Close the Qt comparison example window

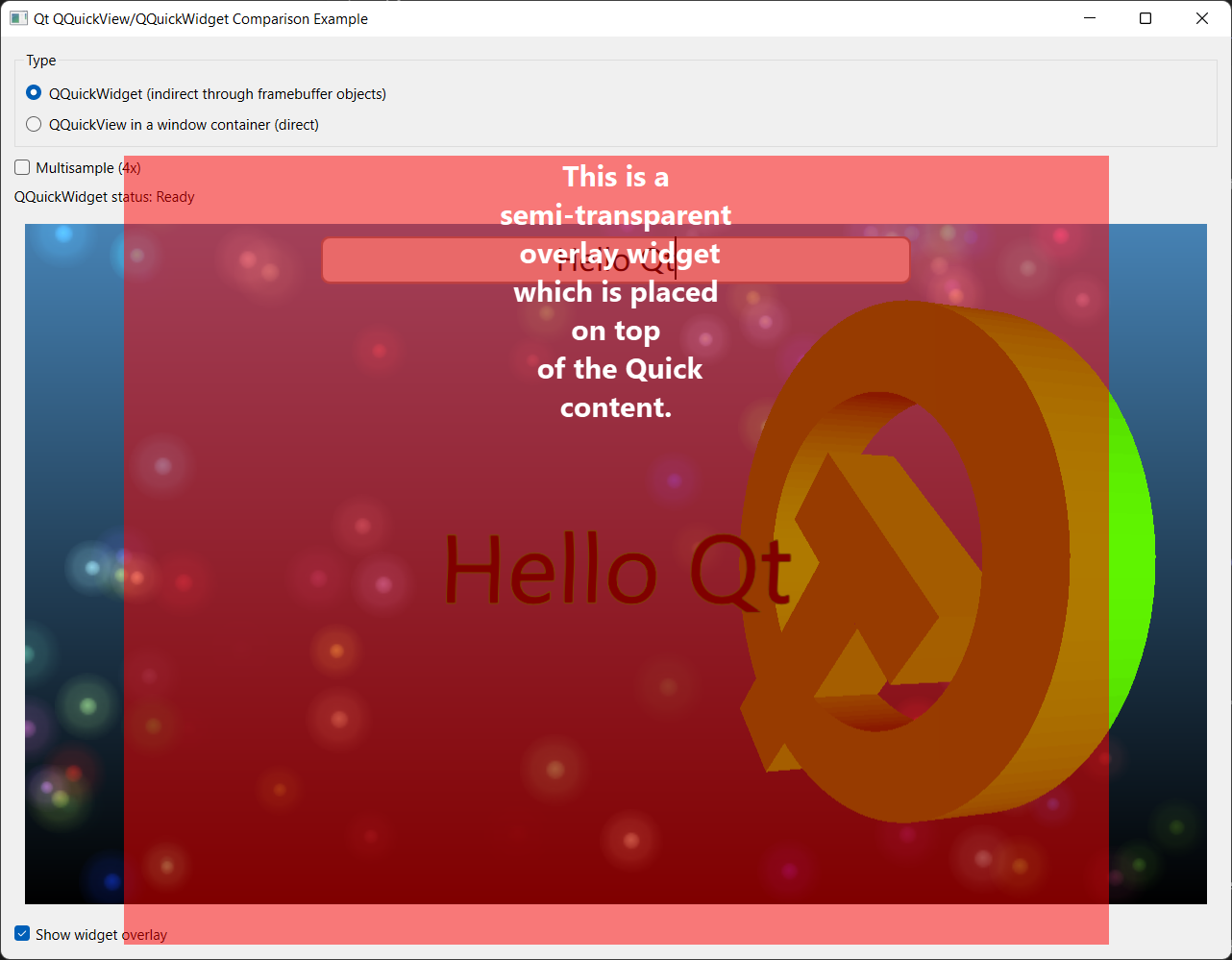tap(1201, 18)
